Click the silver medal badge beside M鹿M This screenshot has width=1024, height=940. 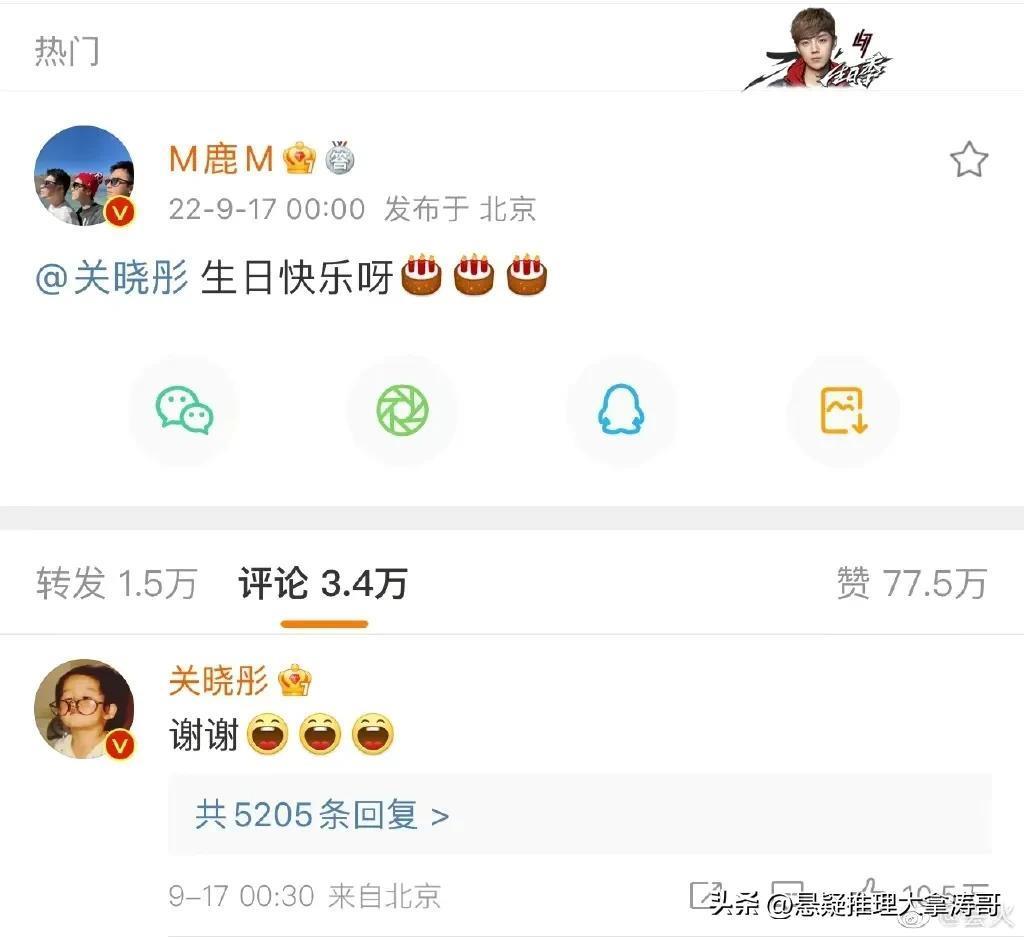(x=340, y=157)
